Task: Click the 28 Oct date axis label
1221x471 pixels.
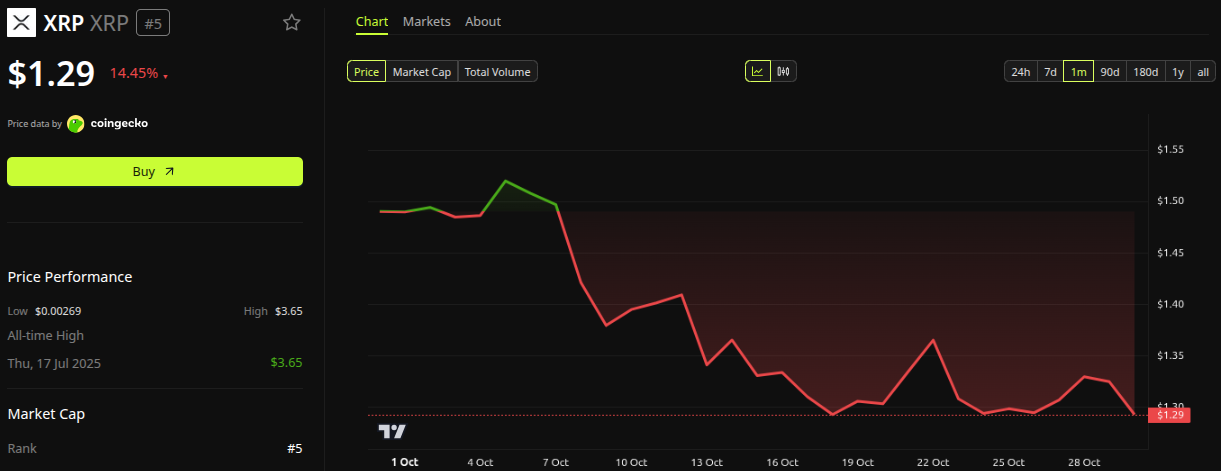Action: tap(1084, 462)
